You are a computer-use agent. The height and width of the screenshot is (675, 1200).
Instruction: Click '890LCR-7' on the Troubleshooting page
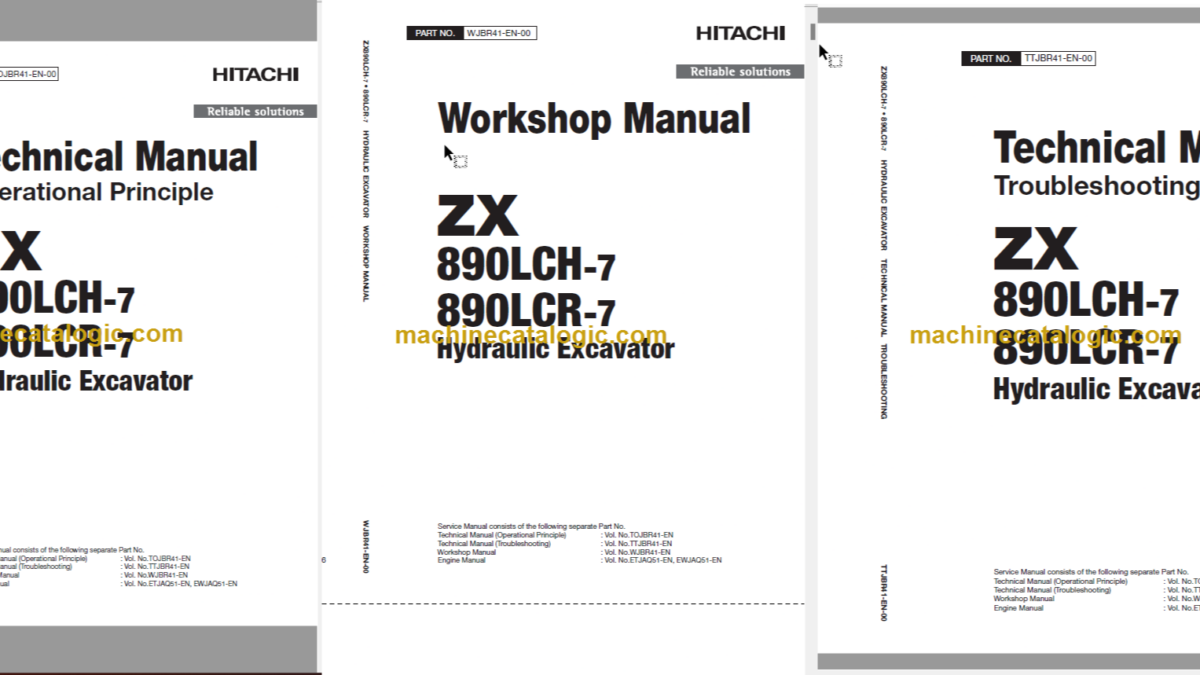pyautogui.click(x=1085, y=347)
